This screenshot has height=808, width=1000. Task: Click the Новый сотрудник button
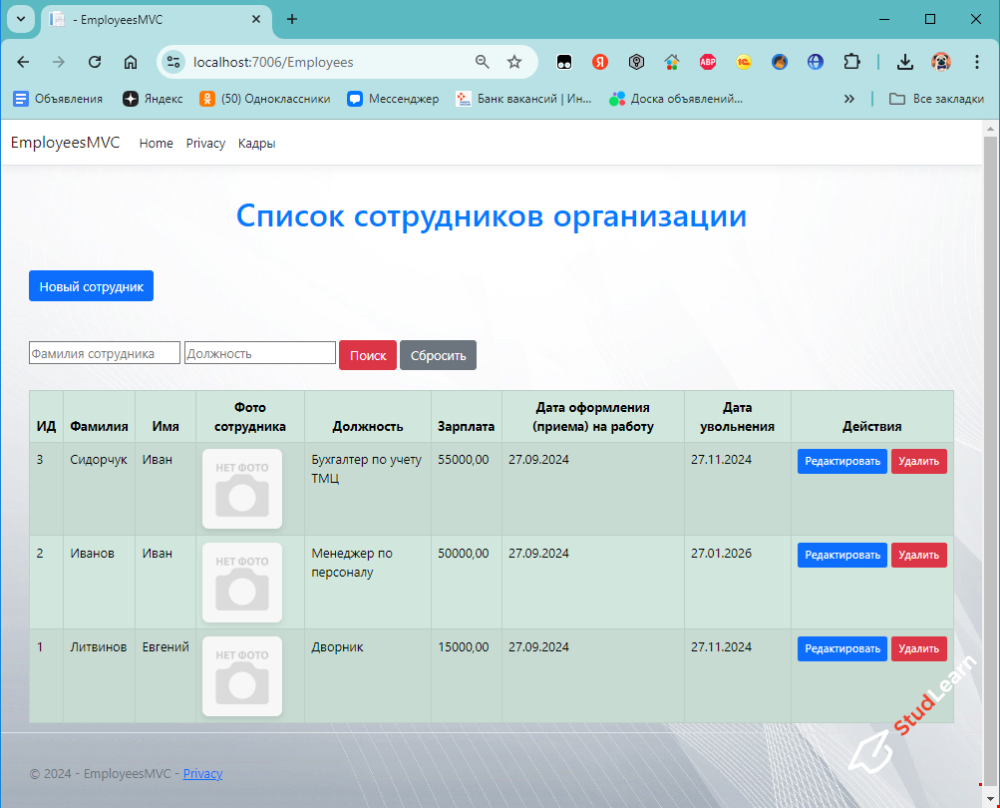tap(91, 286)
